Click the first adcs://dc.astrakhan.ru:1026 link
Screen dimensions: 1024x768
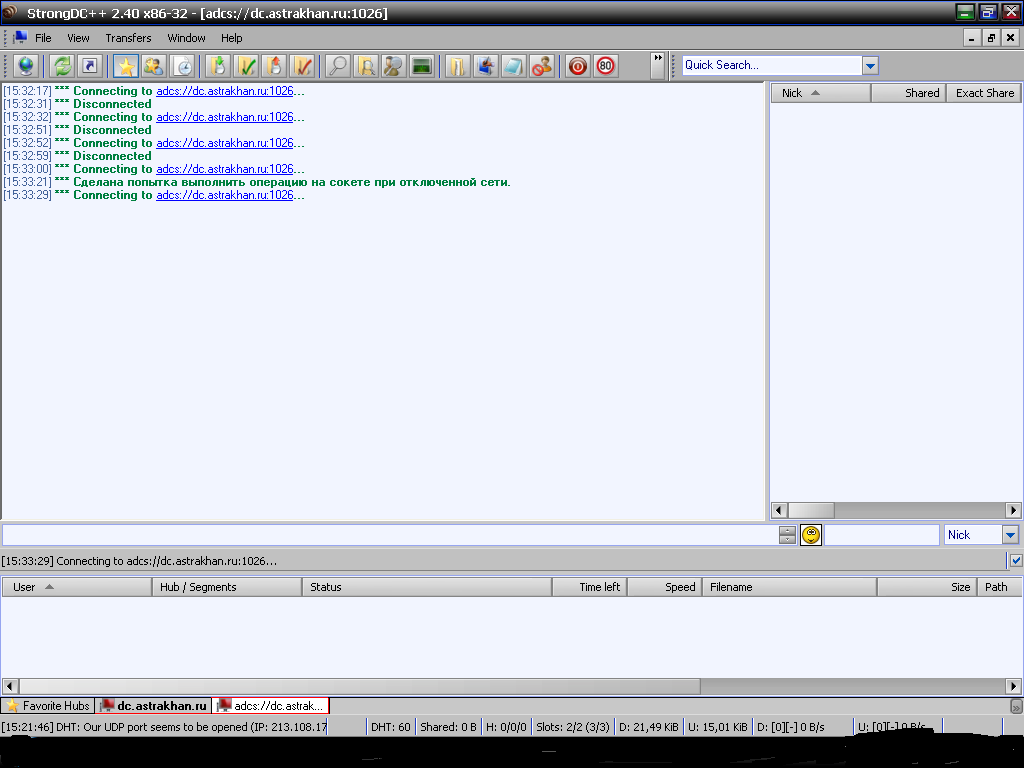click(x=230, y=91)
